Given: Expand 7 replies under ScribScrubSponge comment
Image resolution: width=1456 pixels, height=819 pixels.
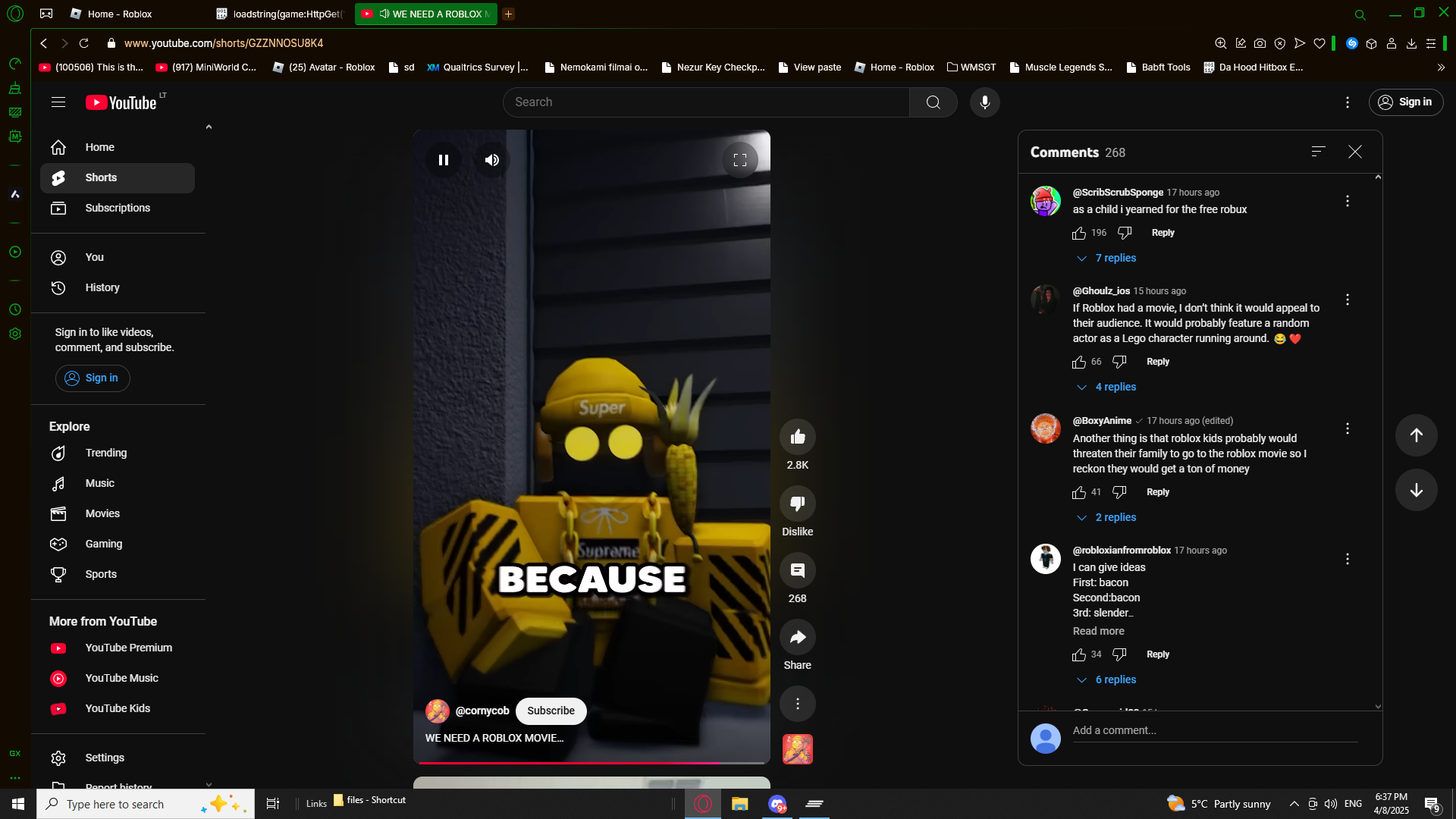Looking at the screenshot, I should (x=1115, y=259).
